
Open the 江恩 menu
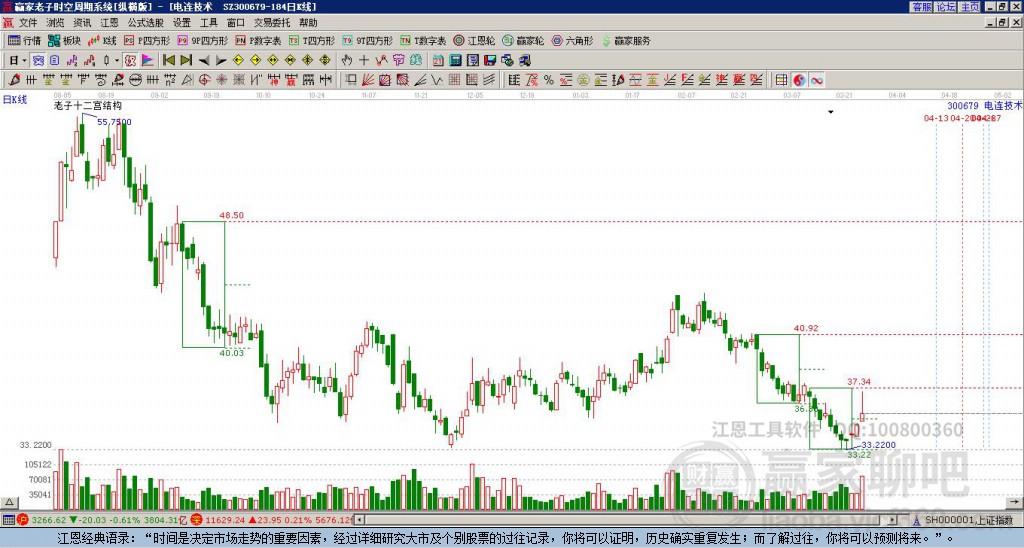coord(109,23)
